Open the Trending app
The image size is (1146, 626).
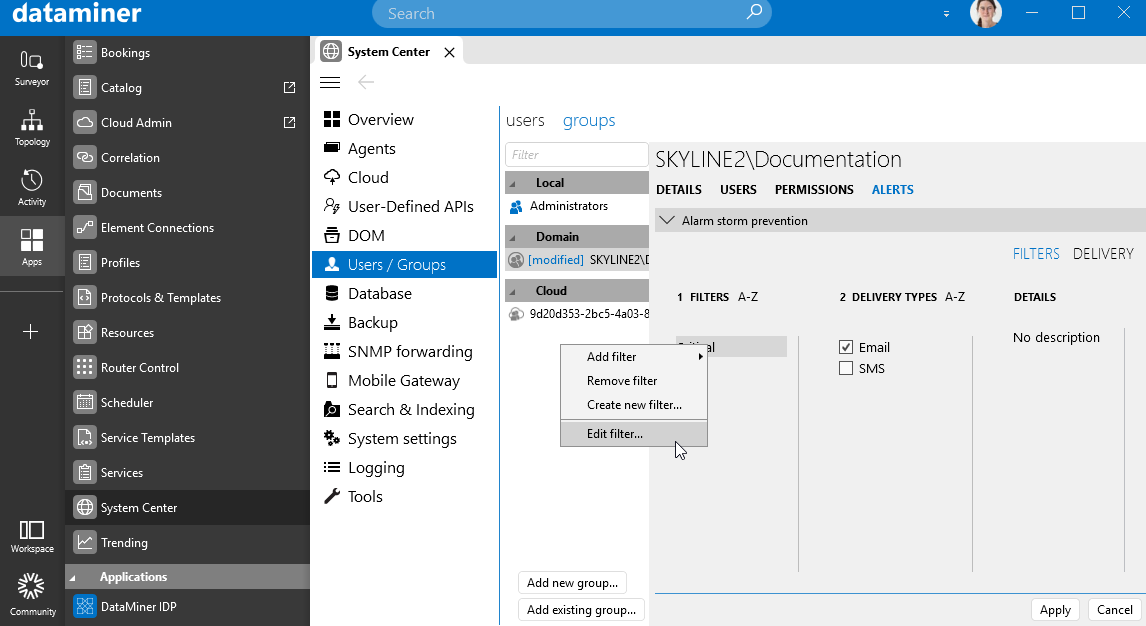[124, 543]
